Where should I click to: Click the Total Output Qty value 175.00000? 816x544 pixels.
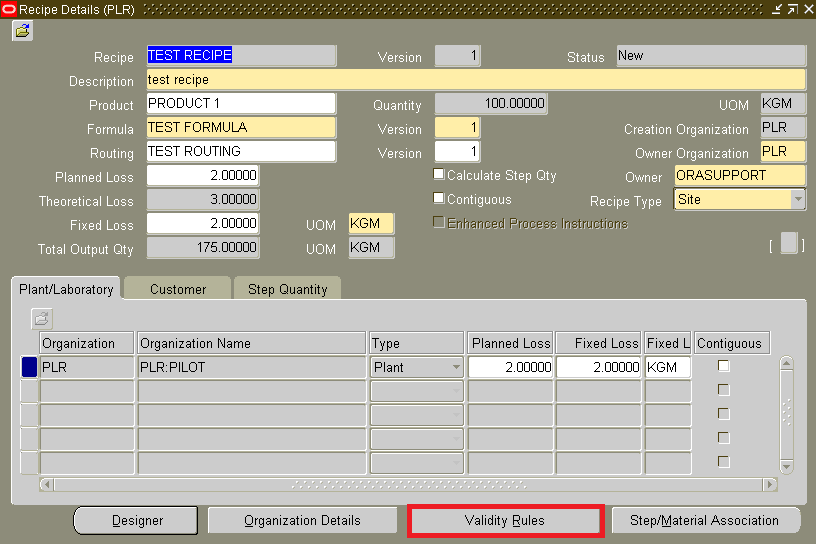[x=203, y=247]
